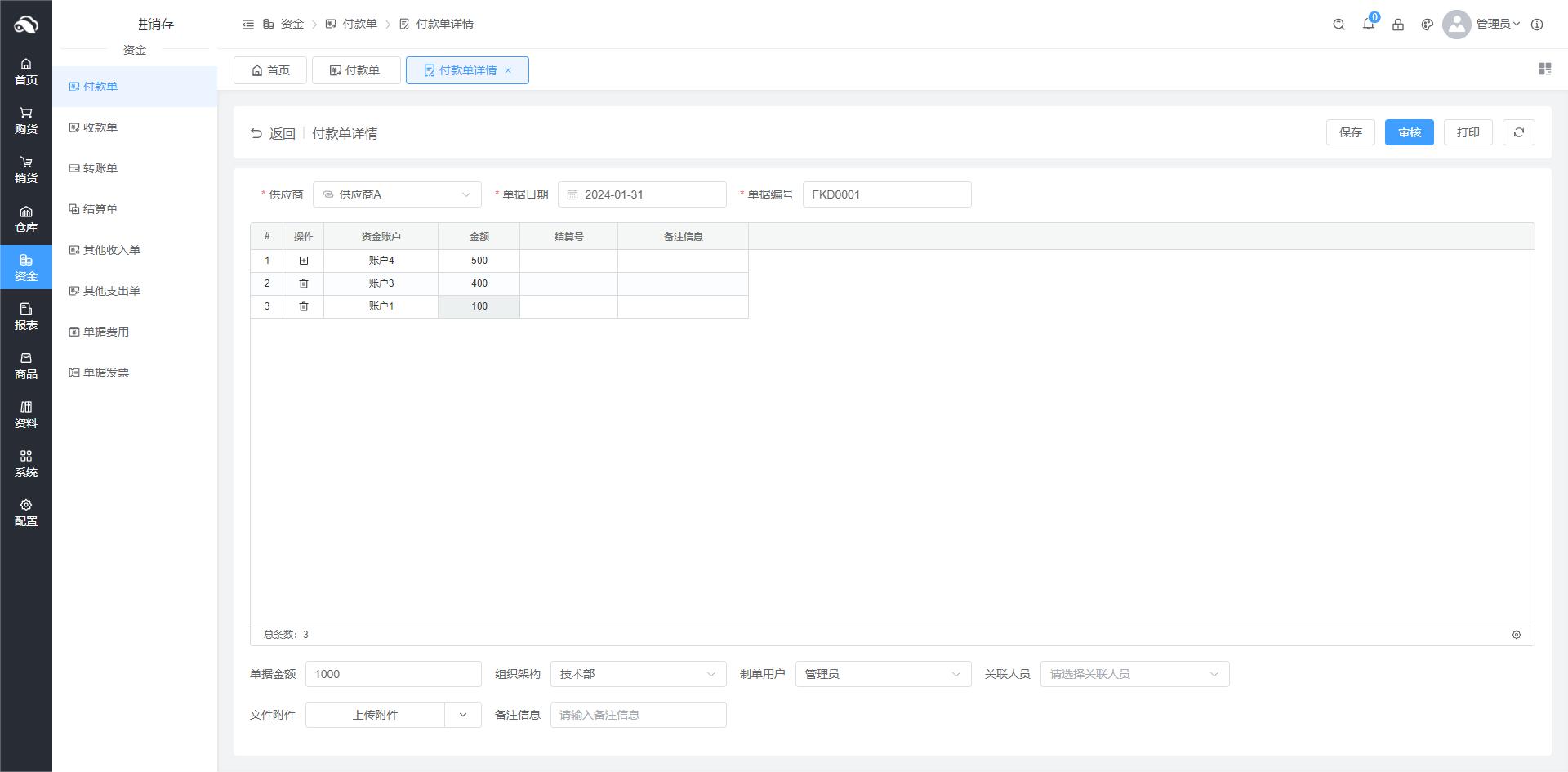Collapse the sidebar menu toggle icon

[x=248, y=25]
